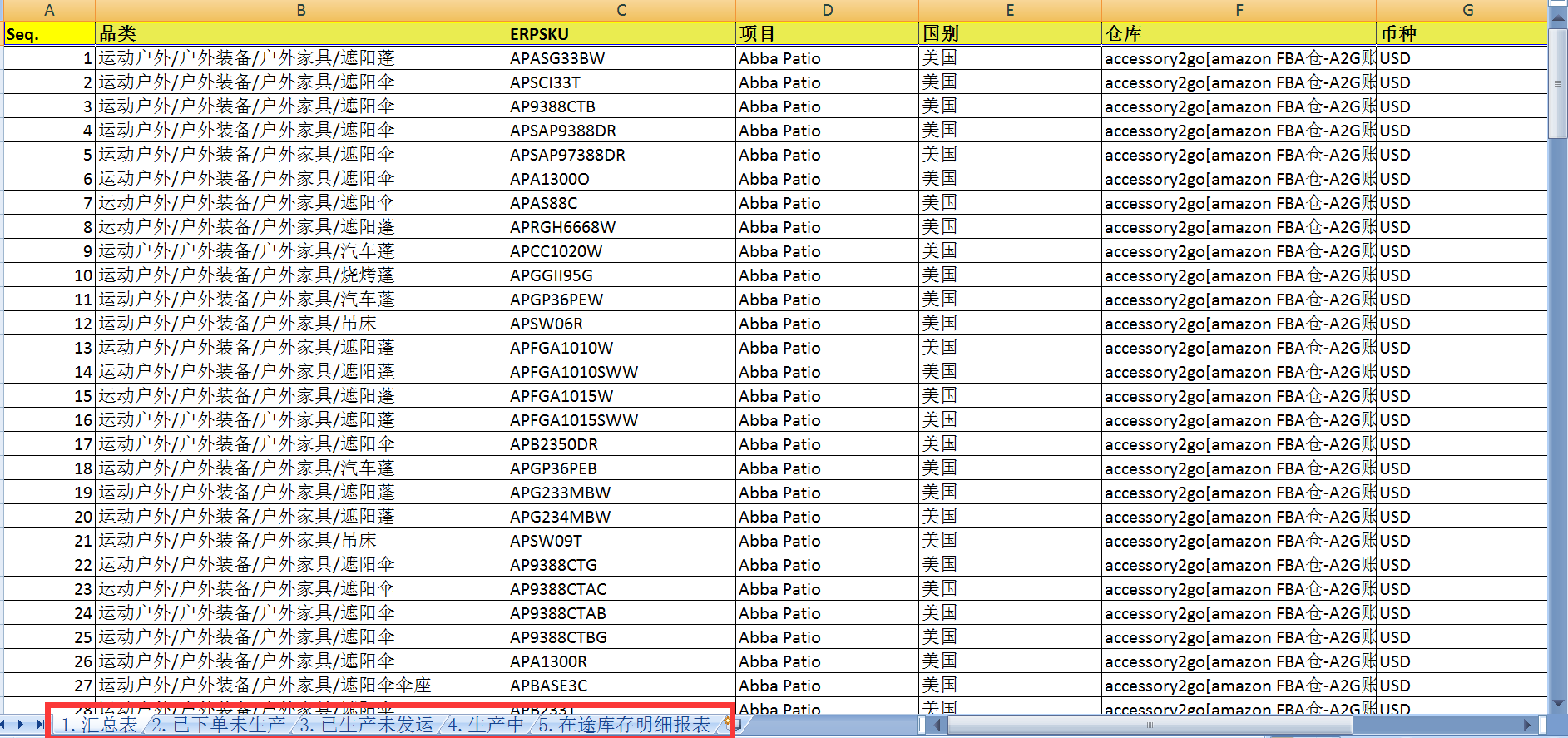Select cell with SKU APSAP9388DR

point(621,131)
